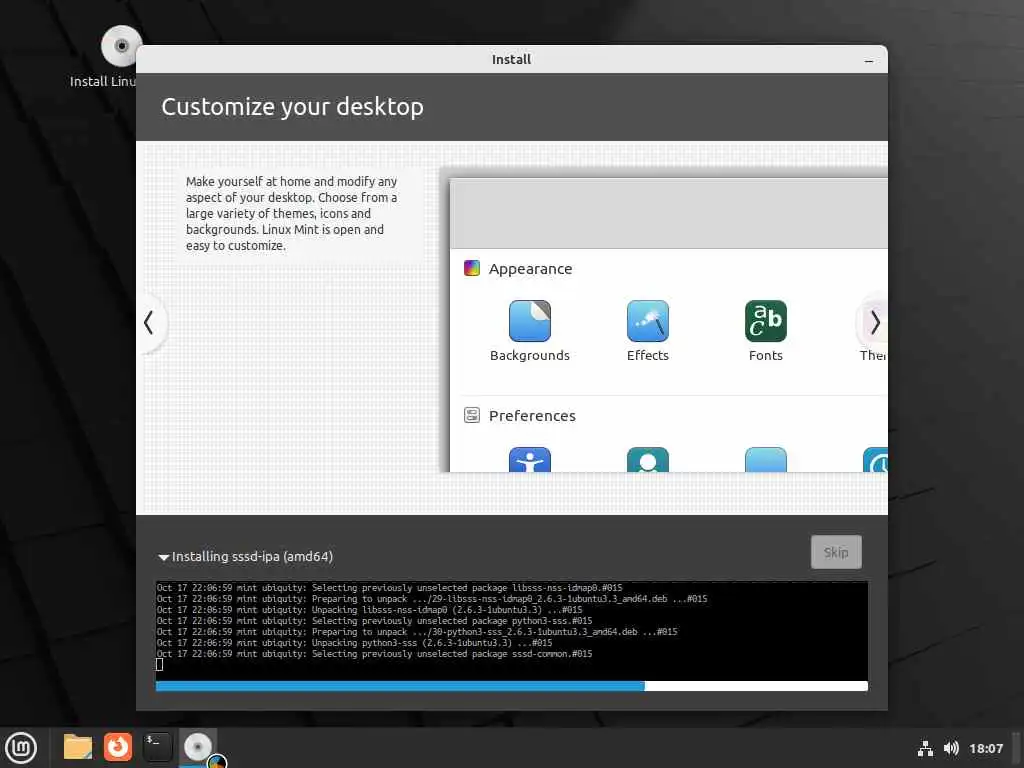Viewport: 1024px width, 768px height.
Task: Click the Effects label text
Action: pyautogui.click(x=647, y=355)
